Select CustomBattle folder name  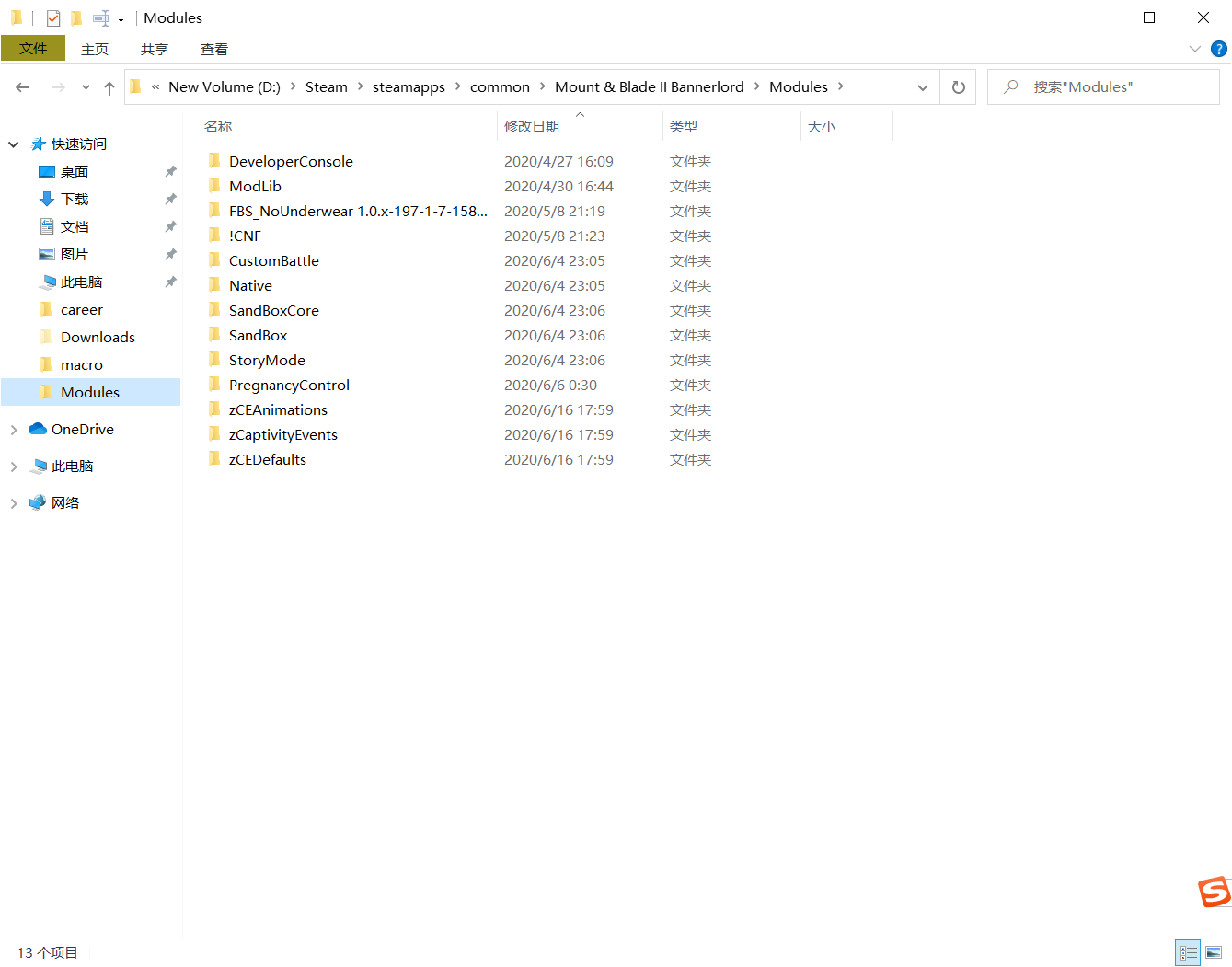tap(274, 261)
